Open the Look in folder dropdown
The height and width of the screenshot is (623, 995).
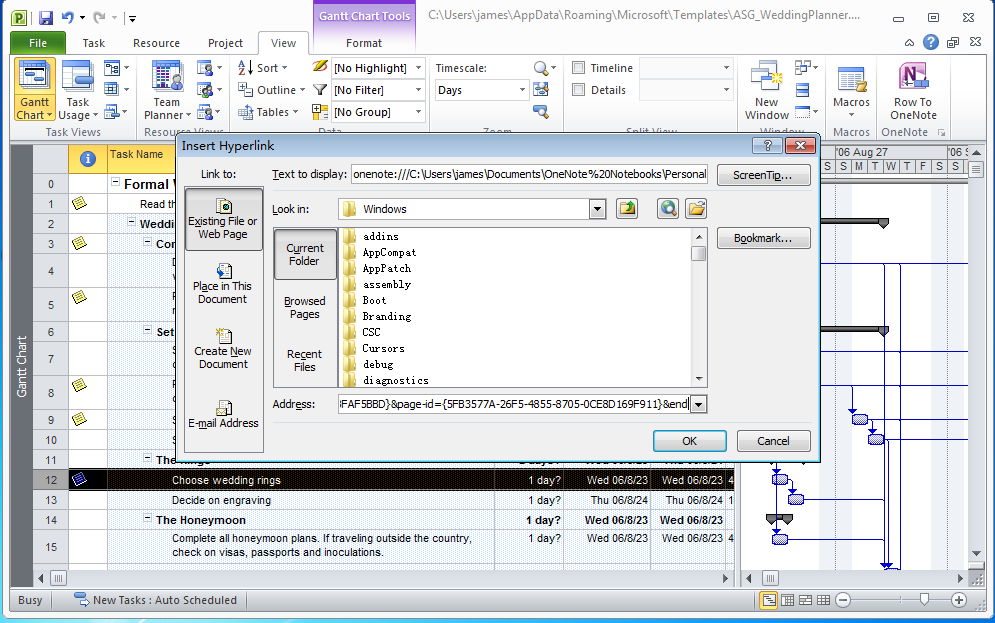coord(597,209)
